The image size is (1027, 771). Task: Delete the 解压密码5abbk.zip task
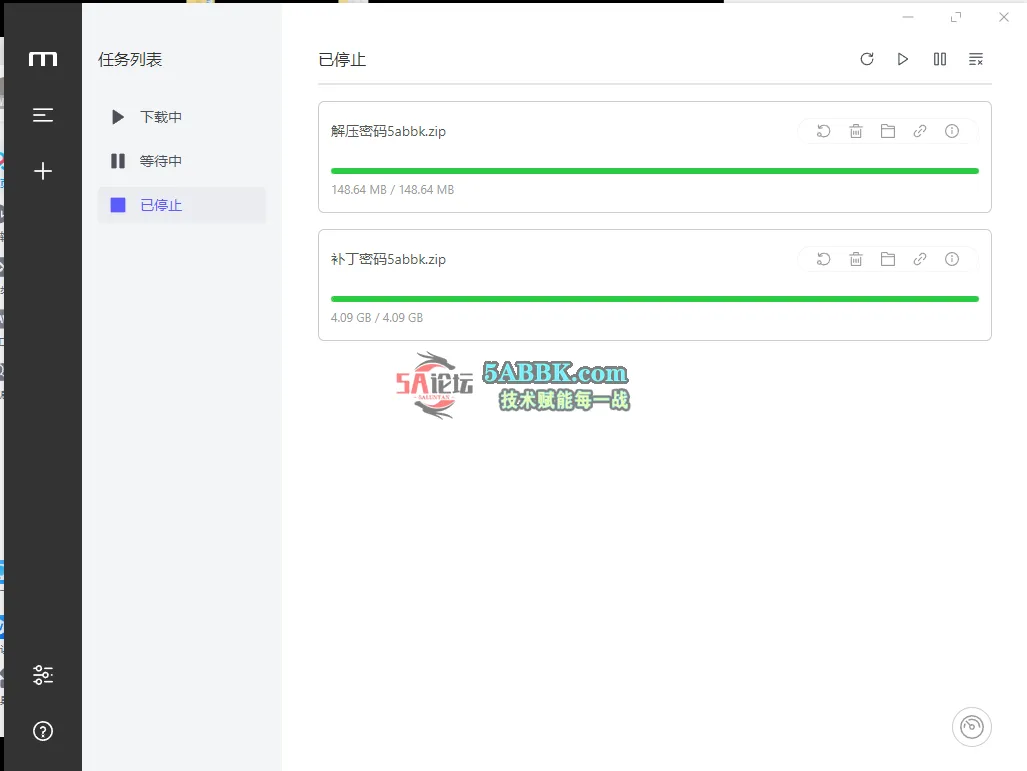click(856, 131)
